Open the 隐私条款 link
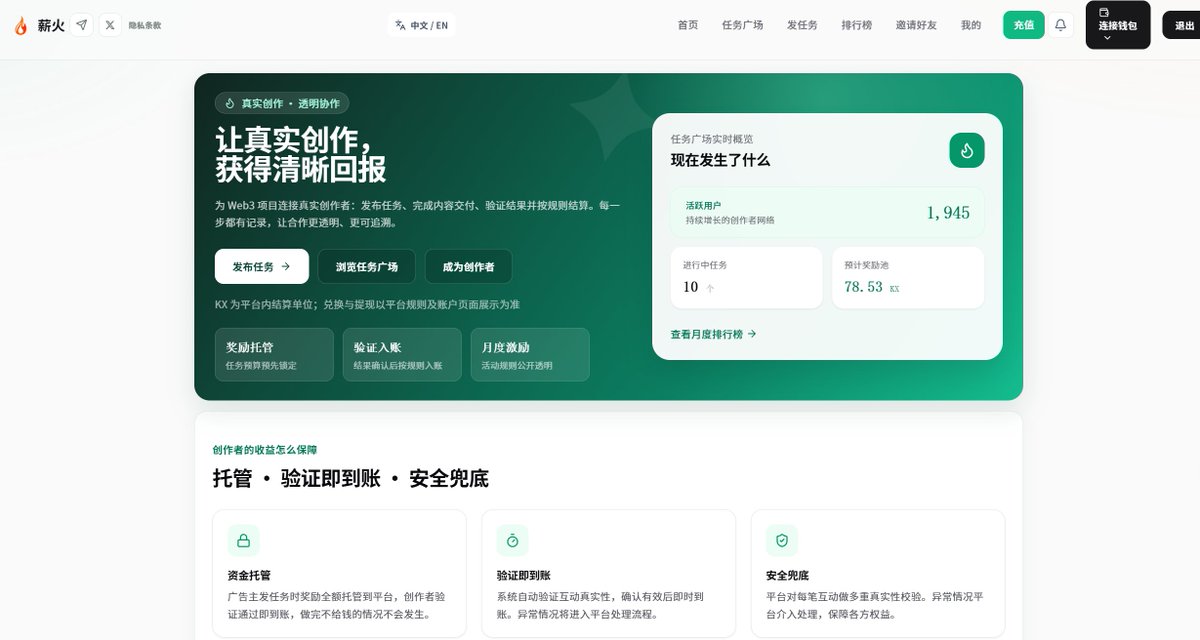 (144, 25)
